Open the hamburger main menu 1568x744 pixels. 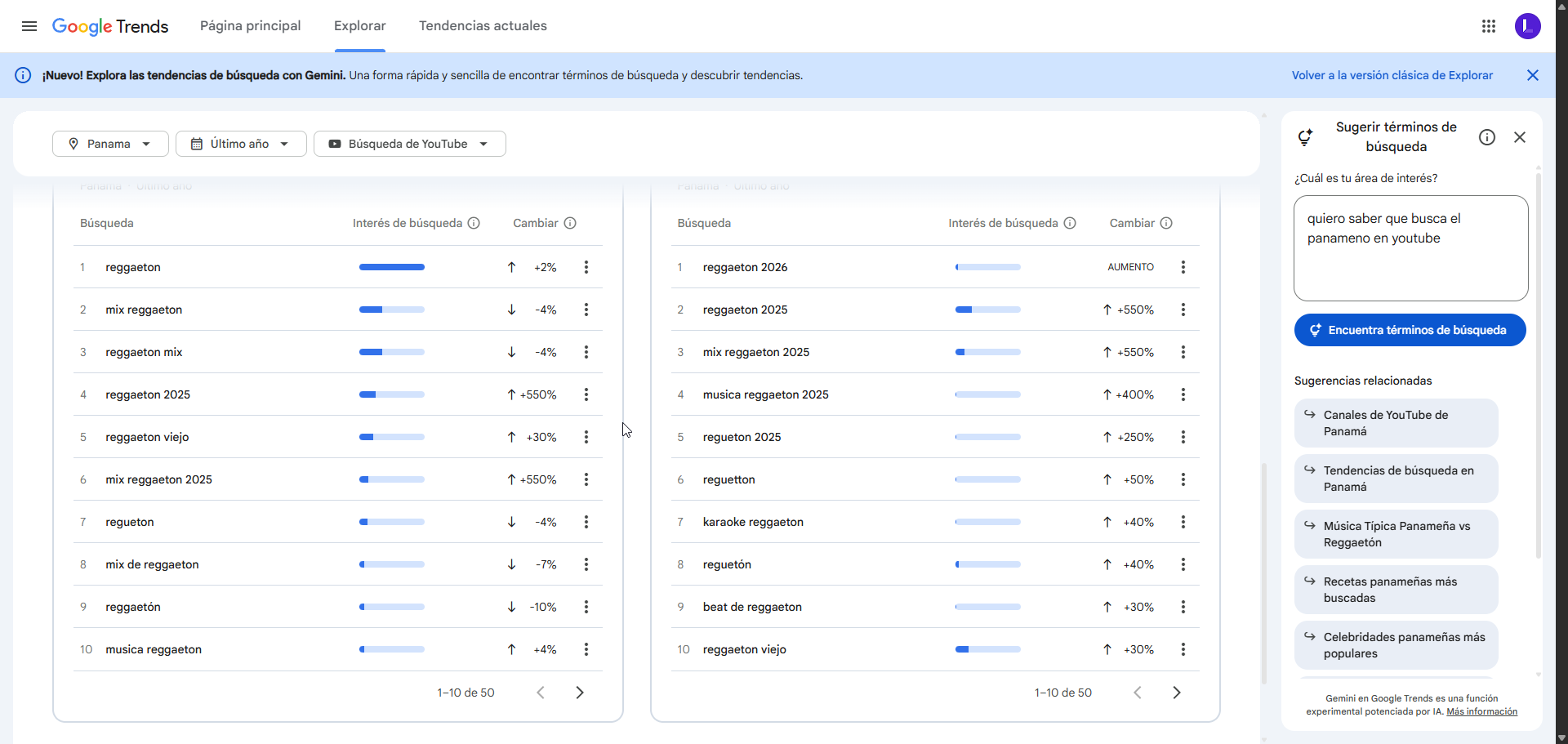click(x=29, y=26)
